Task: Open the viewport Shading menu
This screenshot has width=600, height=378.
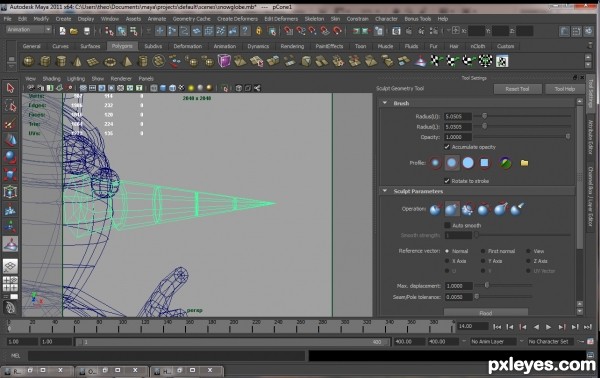Action: coord(52,78)
